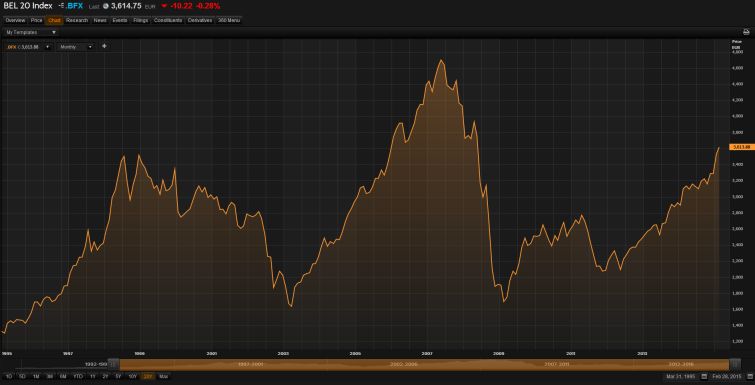Image resolution: width=755 pixels, height=385 pixels.
Task: Open the Events tab
Action: 119,20
